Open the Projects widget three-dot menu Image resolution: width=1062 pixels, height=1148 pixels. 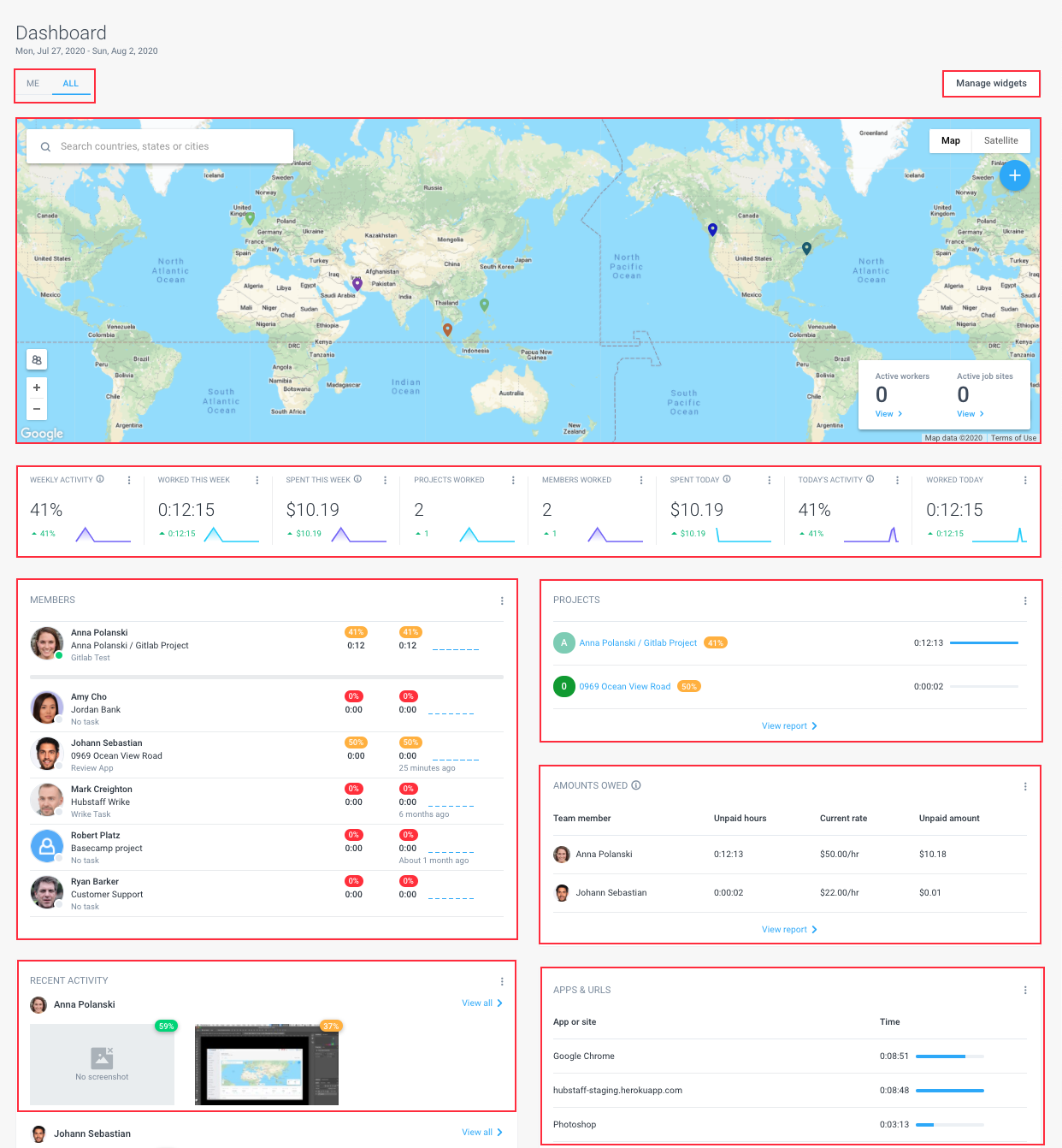(1024, 600)
